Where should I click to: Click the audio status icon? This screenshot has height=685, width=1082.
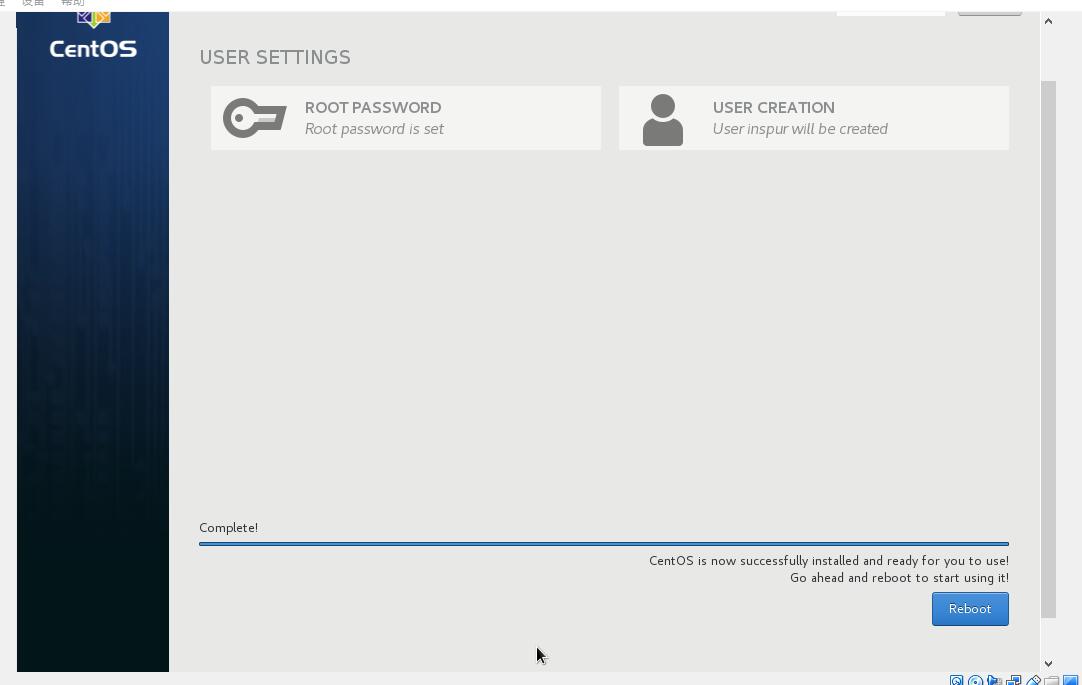click(994, 681)
